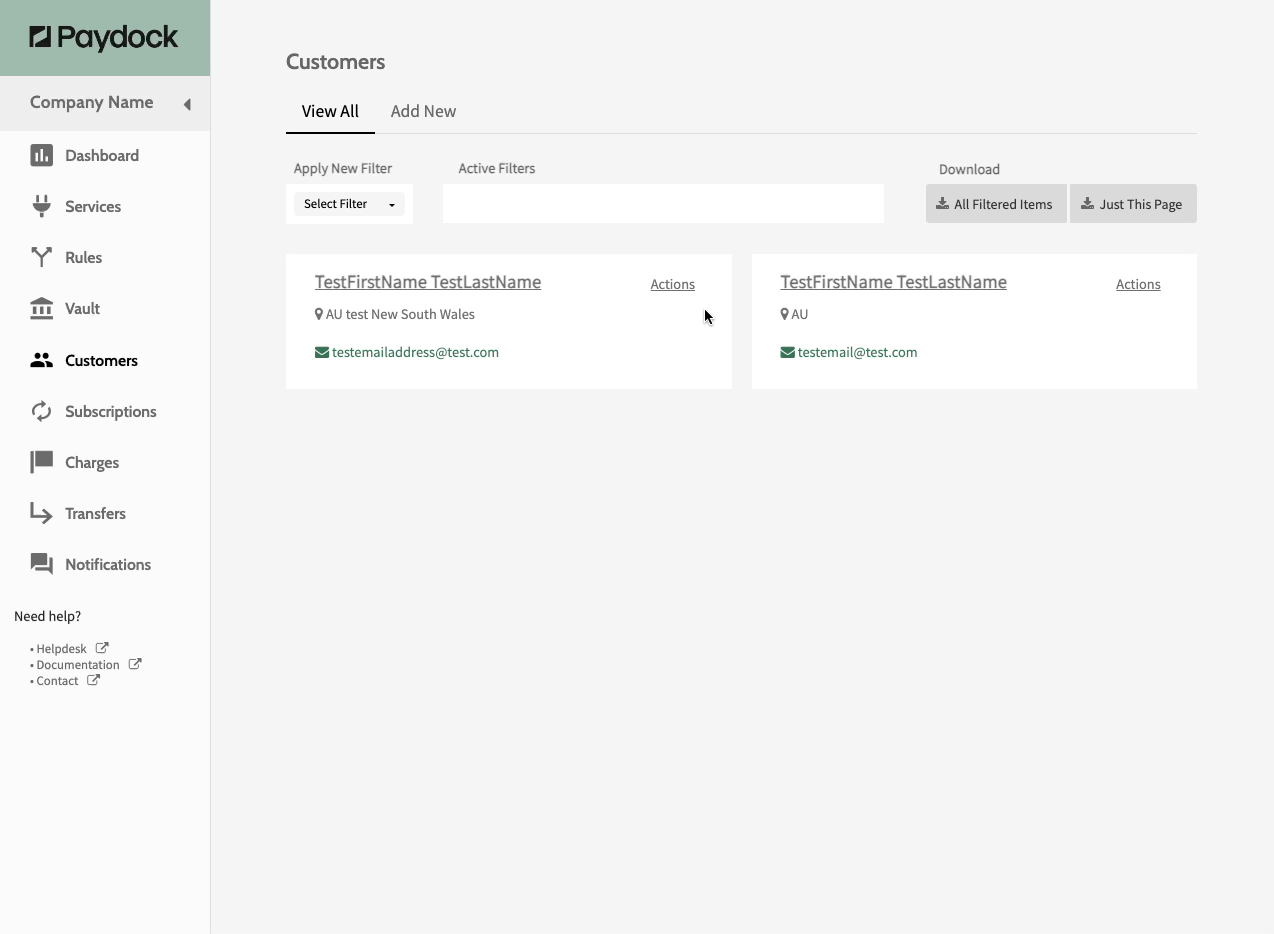The image size is (1274, 934).
Task: Click the Subscriptions refresh icon
Action: click(41, 411)
